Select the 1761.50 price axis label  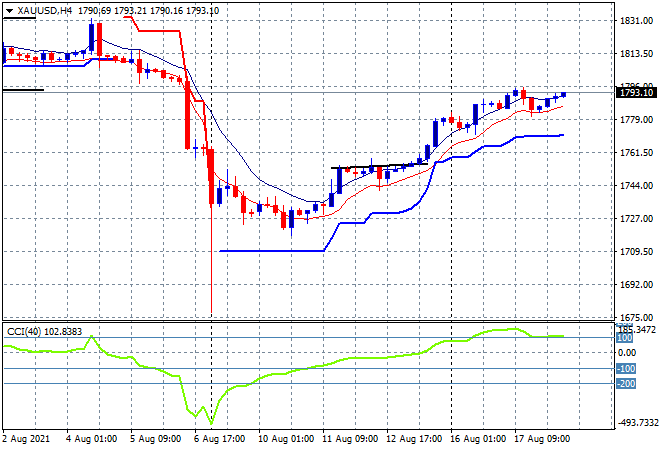point(636,153)
